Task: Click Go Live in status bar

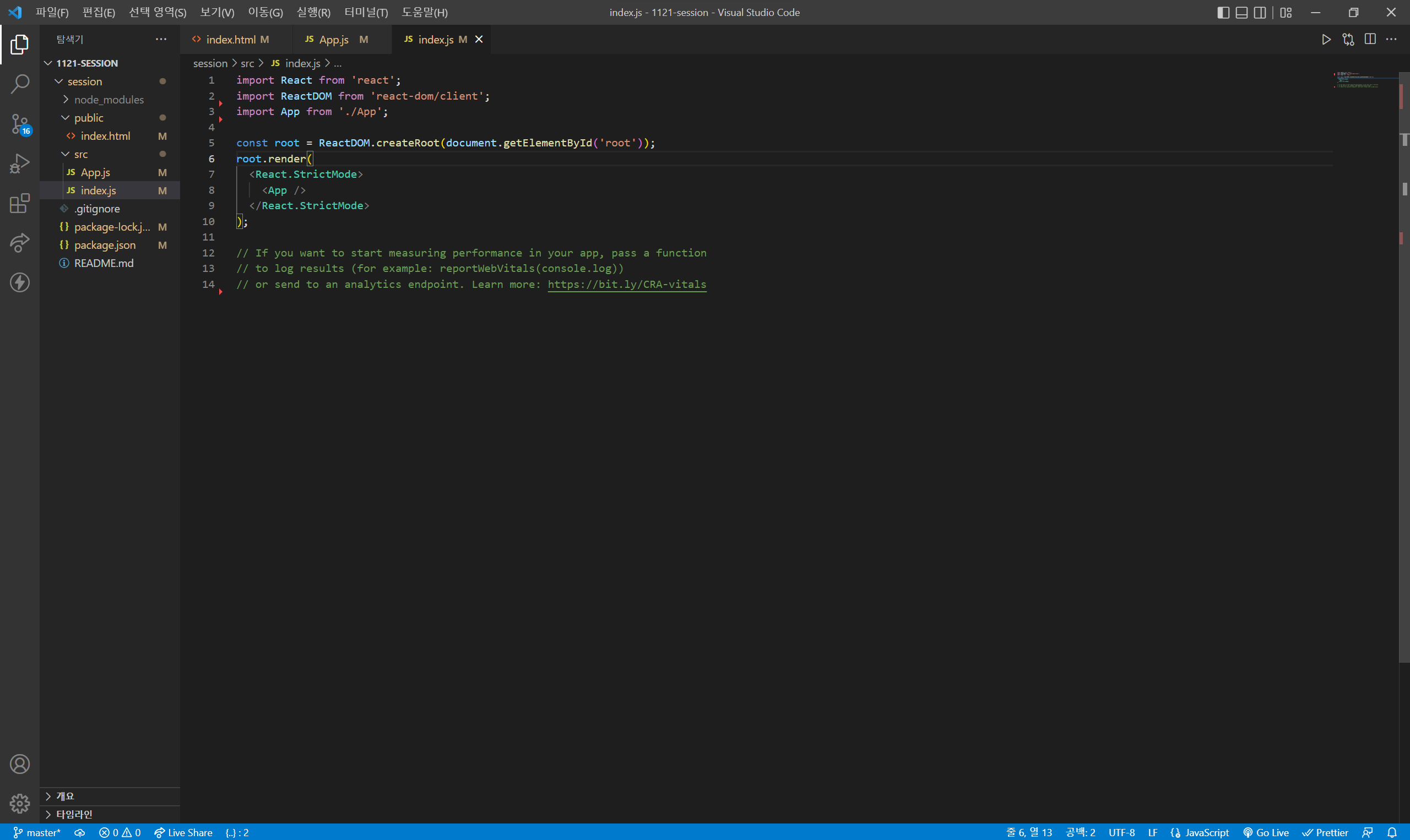Action: 1266,832
